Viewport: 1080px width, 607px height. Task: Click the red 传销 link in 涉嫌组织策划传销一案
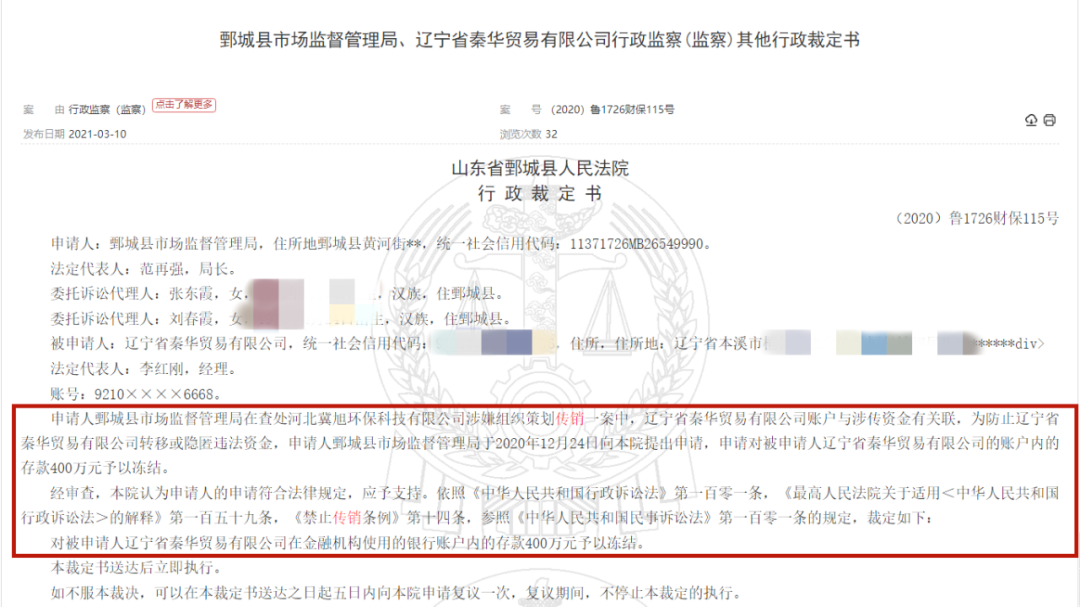[570, 418]
